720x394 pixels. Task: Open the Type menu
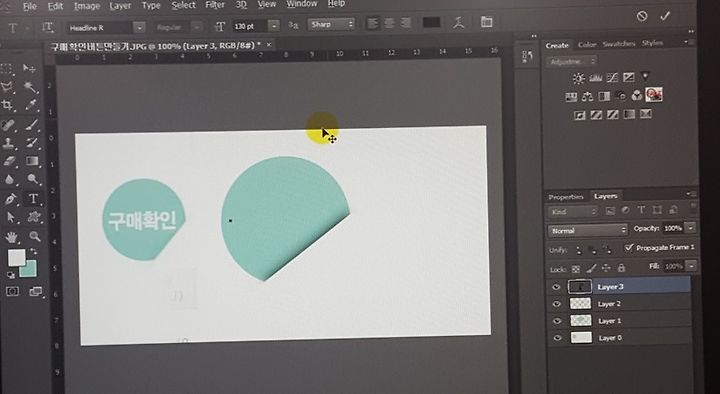point(151,6)
